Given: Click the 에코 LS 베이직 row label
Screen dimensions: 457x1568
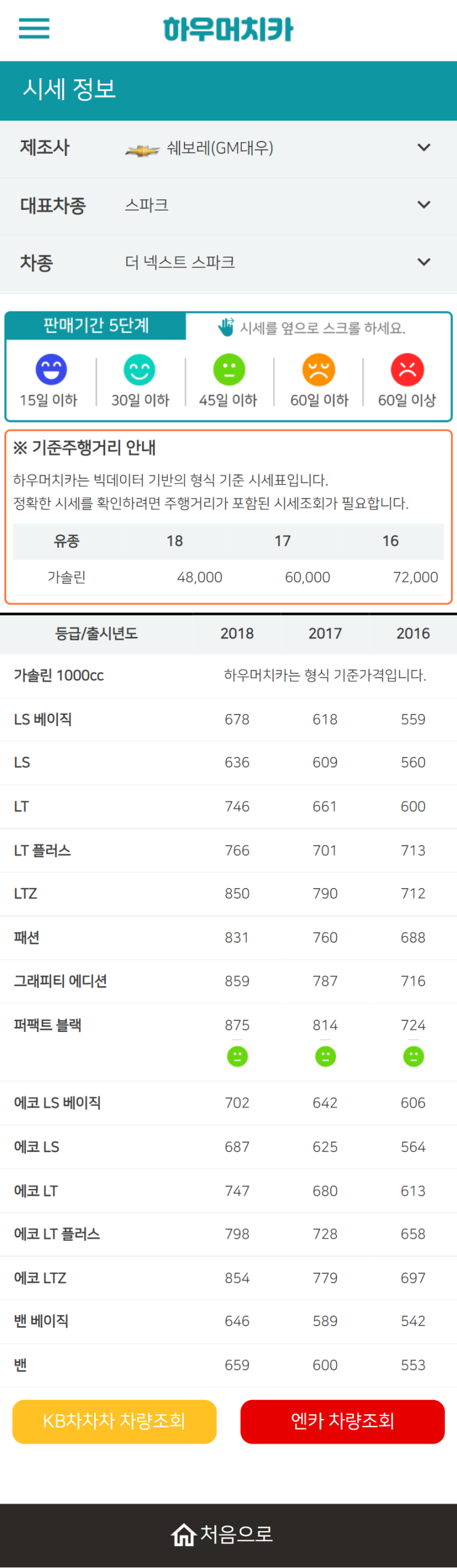Looking at the screenshot, I should (57, 1103).
